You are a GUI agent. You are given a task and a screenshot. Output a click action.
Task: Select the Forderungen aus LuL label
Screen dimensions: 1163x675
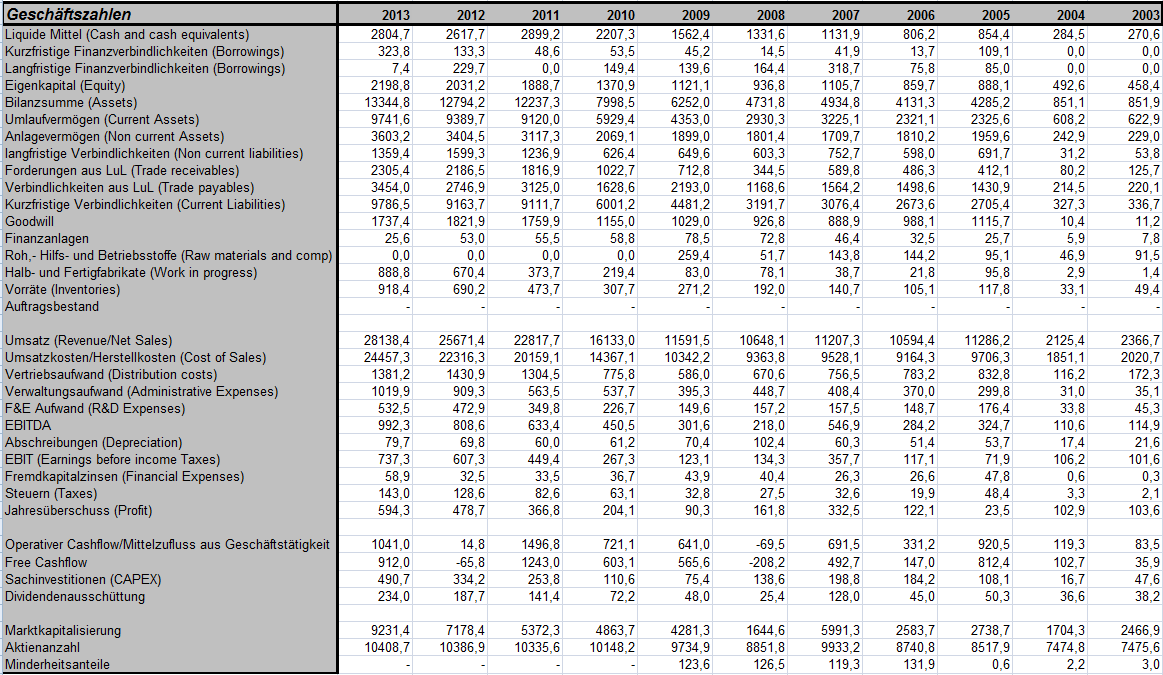[122, 171]
